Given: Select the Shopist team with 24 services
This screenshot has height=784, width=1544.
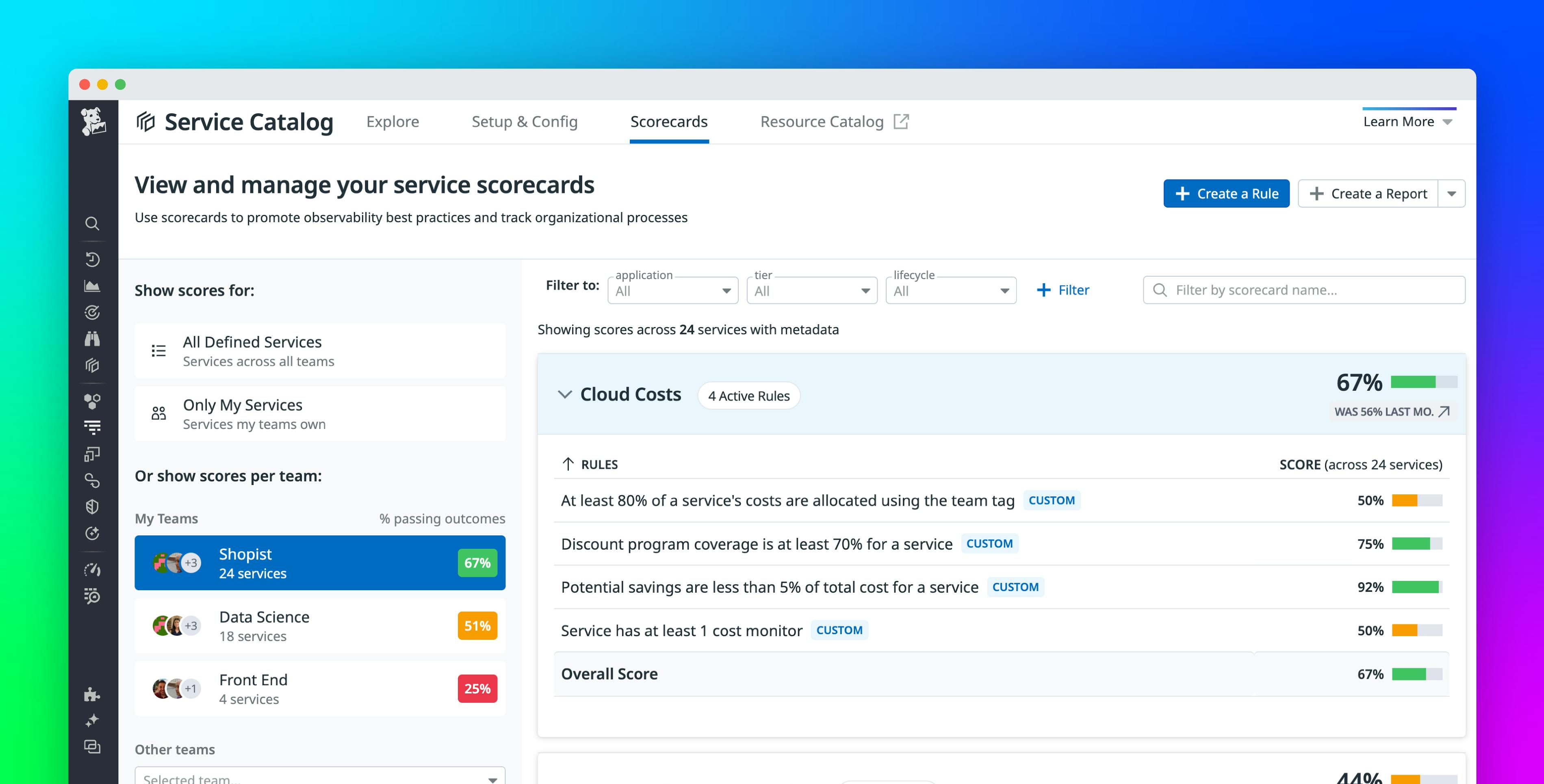Looking at the screenshot, I should [320, 562].
